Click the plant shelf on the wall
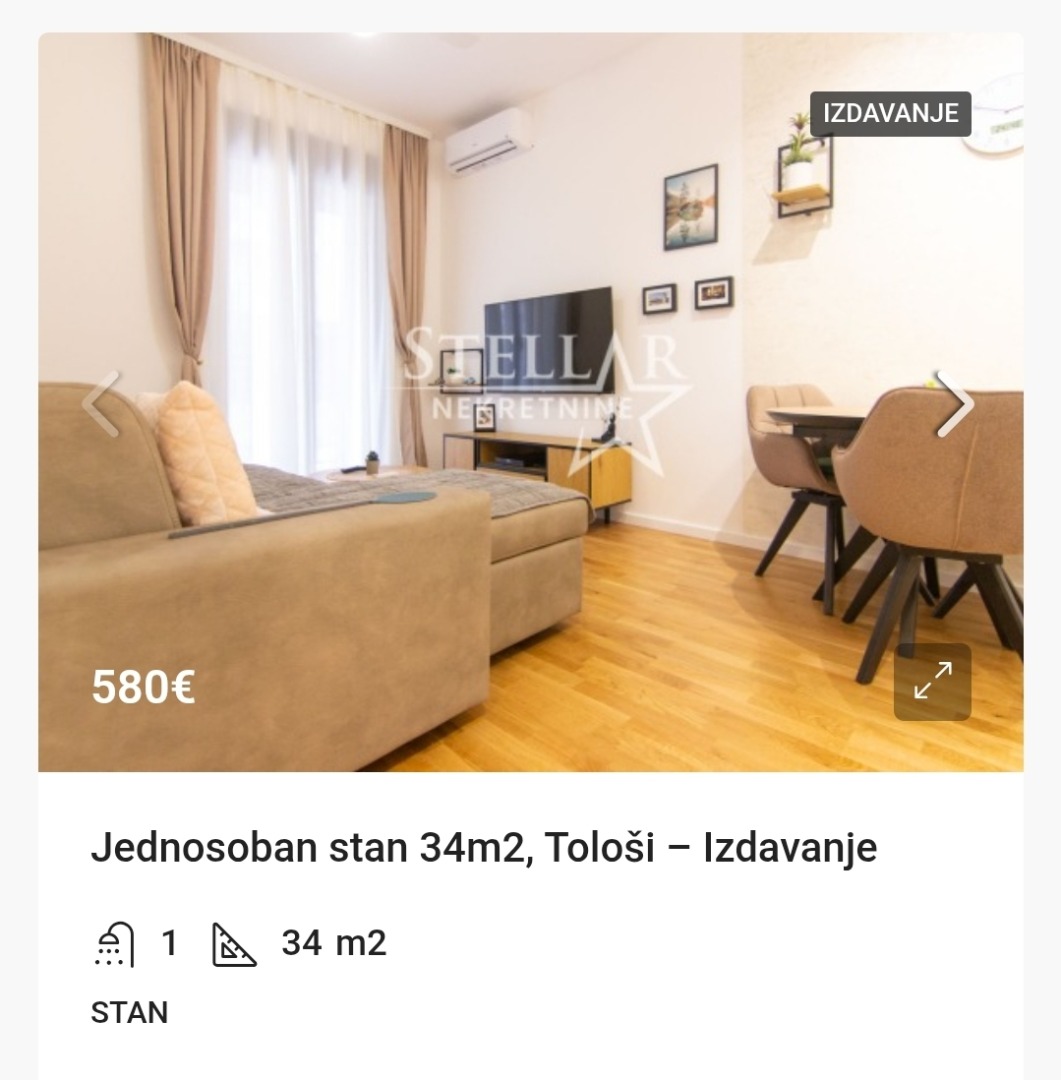This screenshot has width=1061, height=1080. tap(804, 171)
